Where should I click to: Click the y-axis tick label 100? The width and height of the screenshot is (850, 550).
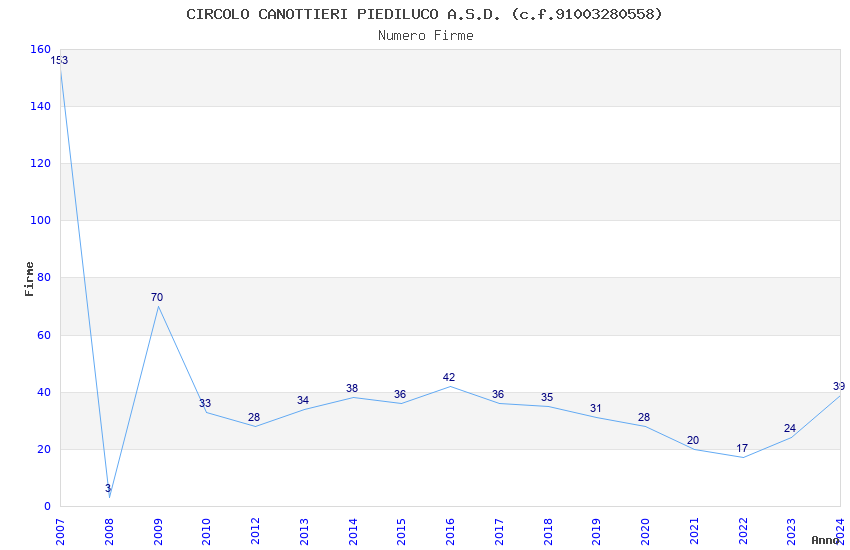tap(41, 221)
